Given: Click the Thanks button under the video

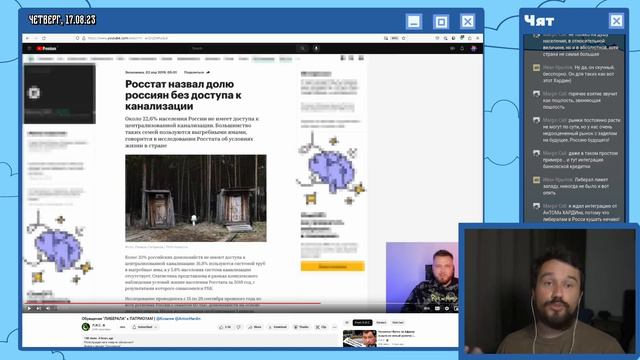Looking at the screenshot, I should [302, 327].
